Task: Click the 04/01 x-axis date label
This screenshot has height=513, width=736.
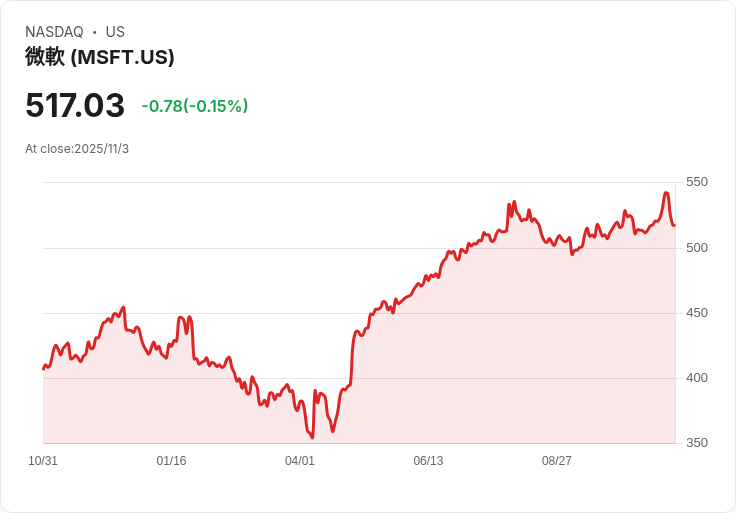Action: pyautogui.click(x=299, y=460)
